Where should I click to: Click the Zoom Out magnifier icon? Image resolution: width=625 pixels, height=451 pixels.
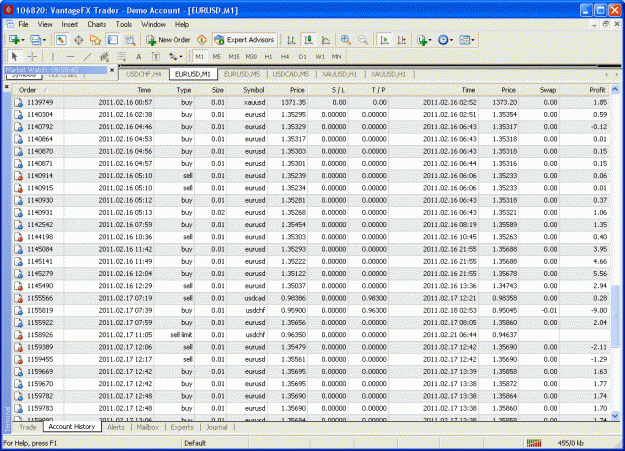tap(363, 40)
